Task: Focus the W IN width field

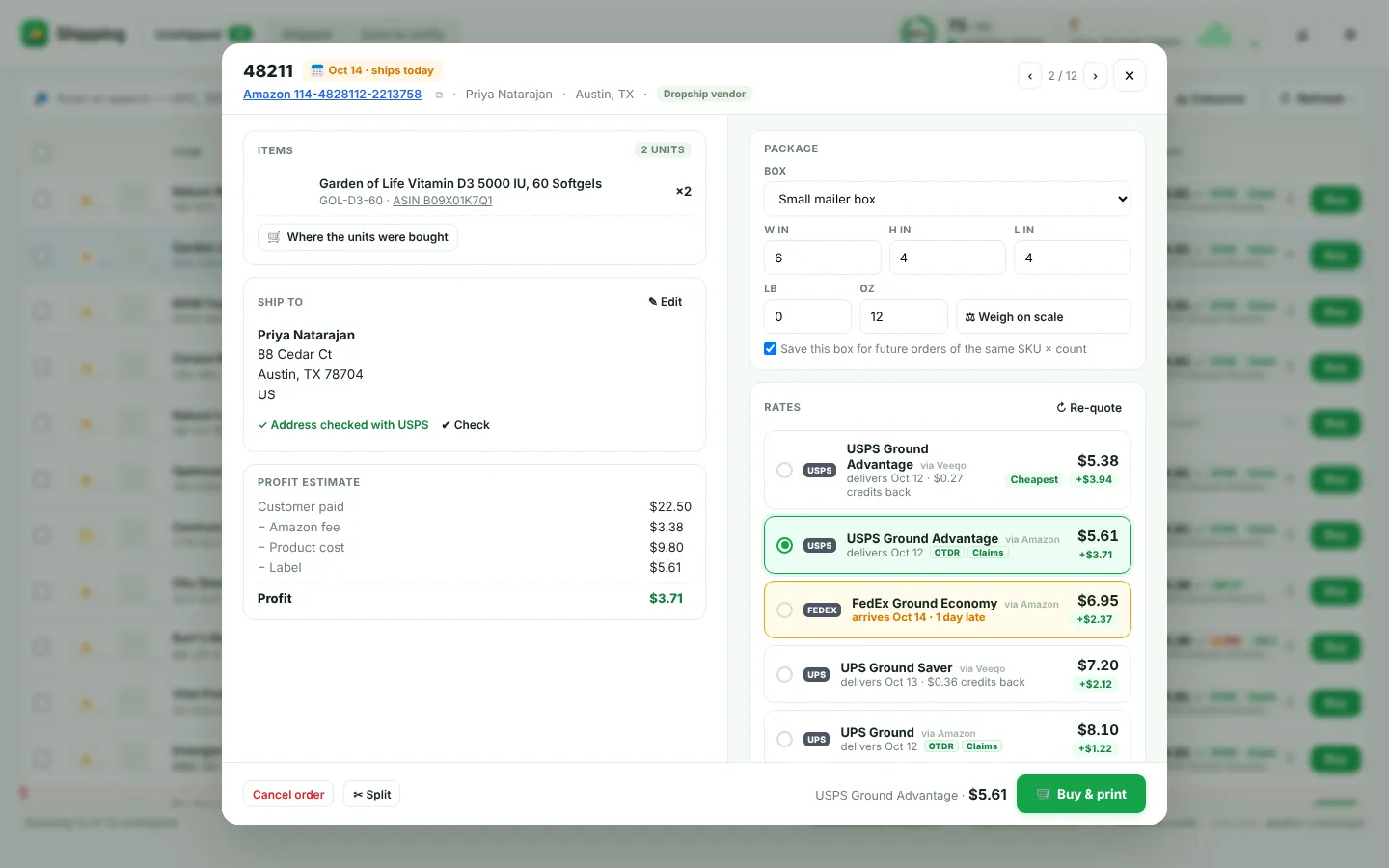Action: point(822,258)
